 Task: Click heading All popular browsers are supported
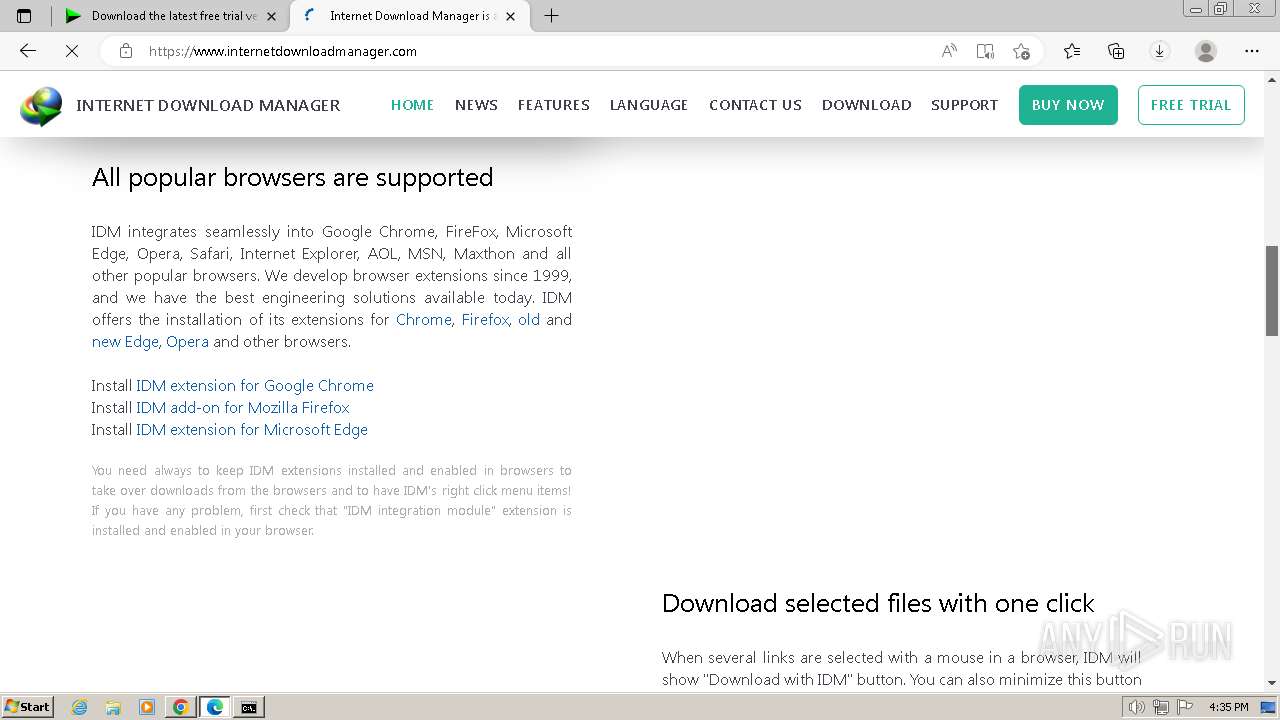pyautogui.click(x=293, y=178)
